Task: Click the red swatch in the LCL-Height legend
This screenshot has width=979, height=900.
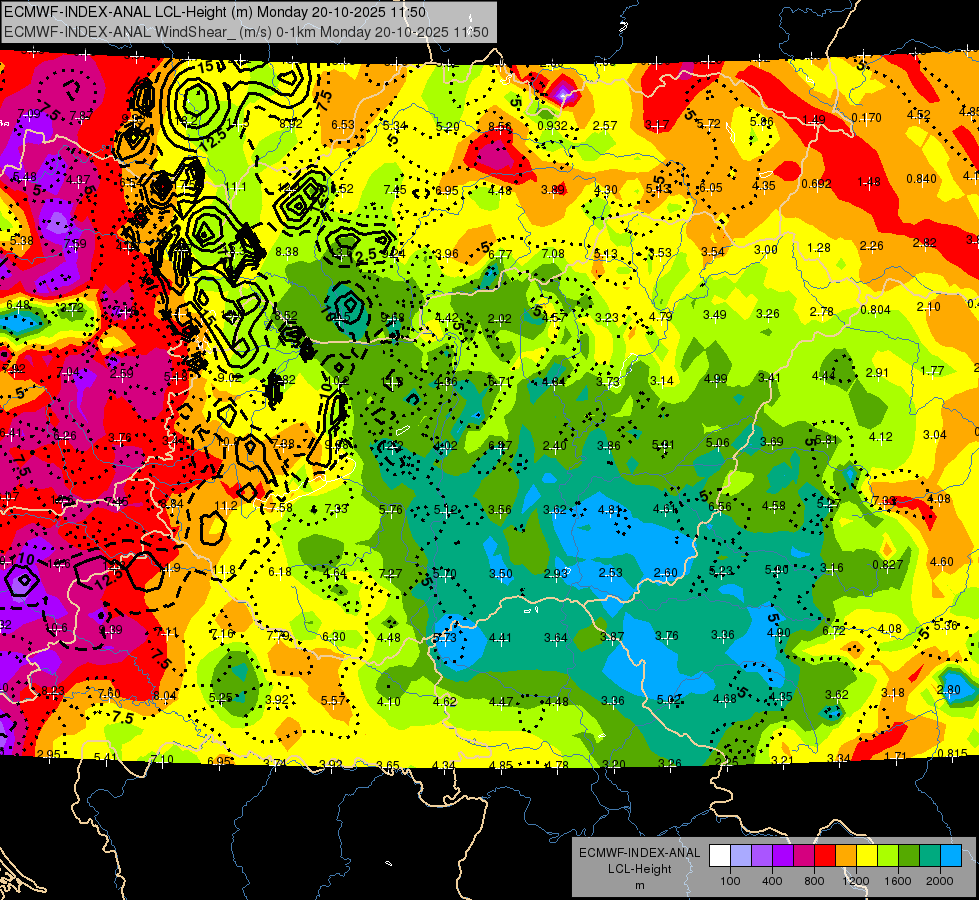Action: pos(824,856)
